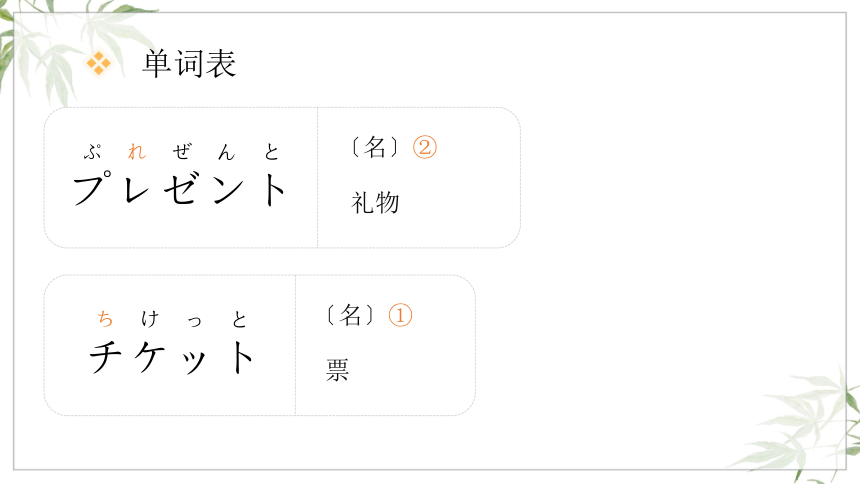Click the katakana word チケット
The width and height of the screenshot is (860, 484).
click(172, 356)
